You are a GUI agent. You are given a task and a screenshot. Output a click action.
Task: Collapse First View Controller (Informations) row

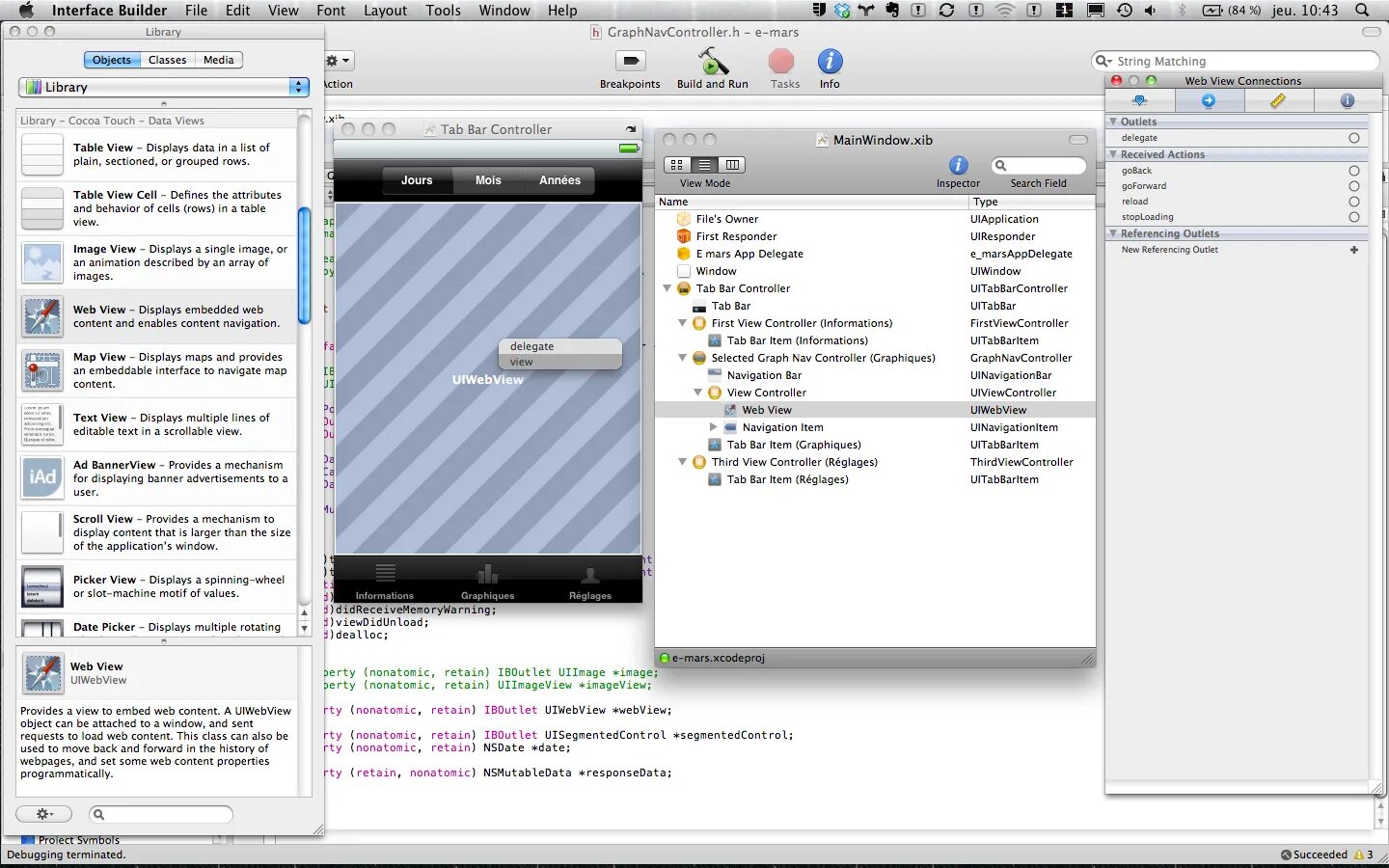pyautogui.click(x=682, y=323)
